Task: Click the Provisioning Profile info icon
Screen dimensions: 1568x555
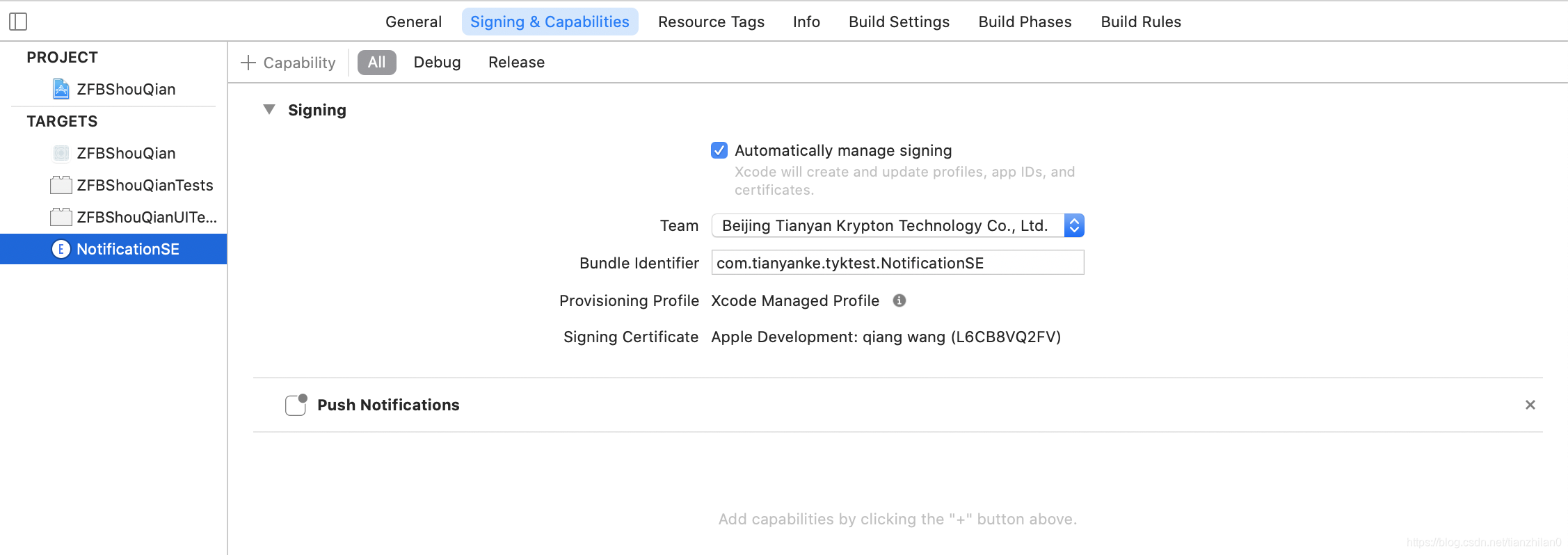Action: 899,300
